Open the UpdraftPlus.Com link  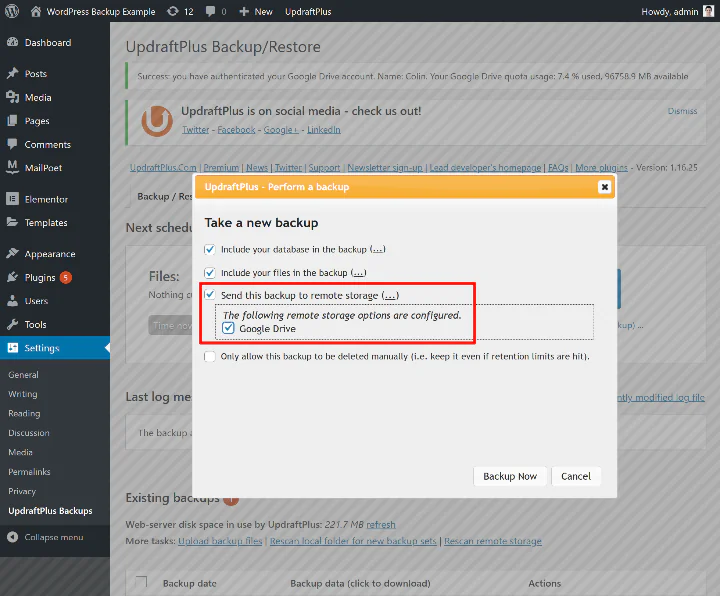[163, 168]
